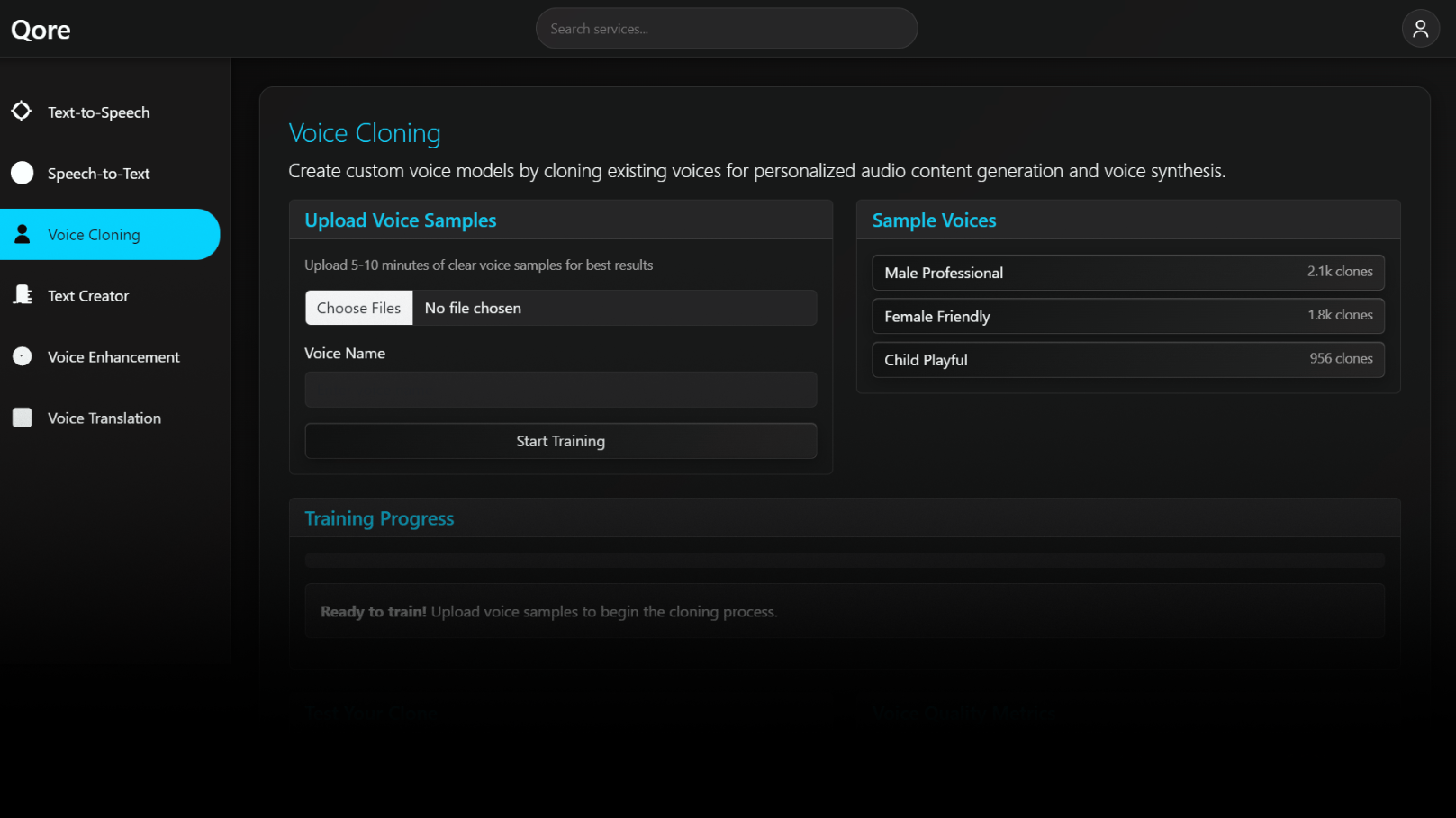This screenshot has height=818, width=1456.
Task: Click the Speech-to-Text circle icon
Action: [x=23, y=173]
